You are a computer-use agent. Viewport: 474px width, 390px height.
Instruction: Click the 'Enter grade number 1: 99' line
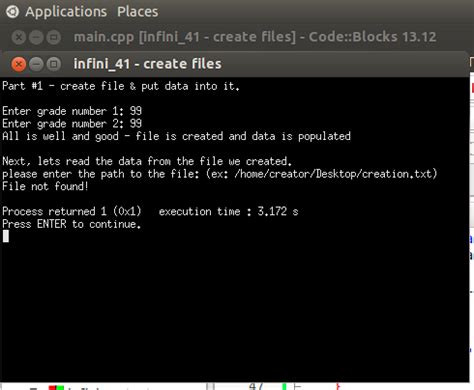click(x=72, y=111)
